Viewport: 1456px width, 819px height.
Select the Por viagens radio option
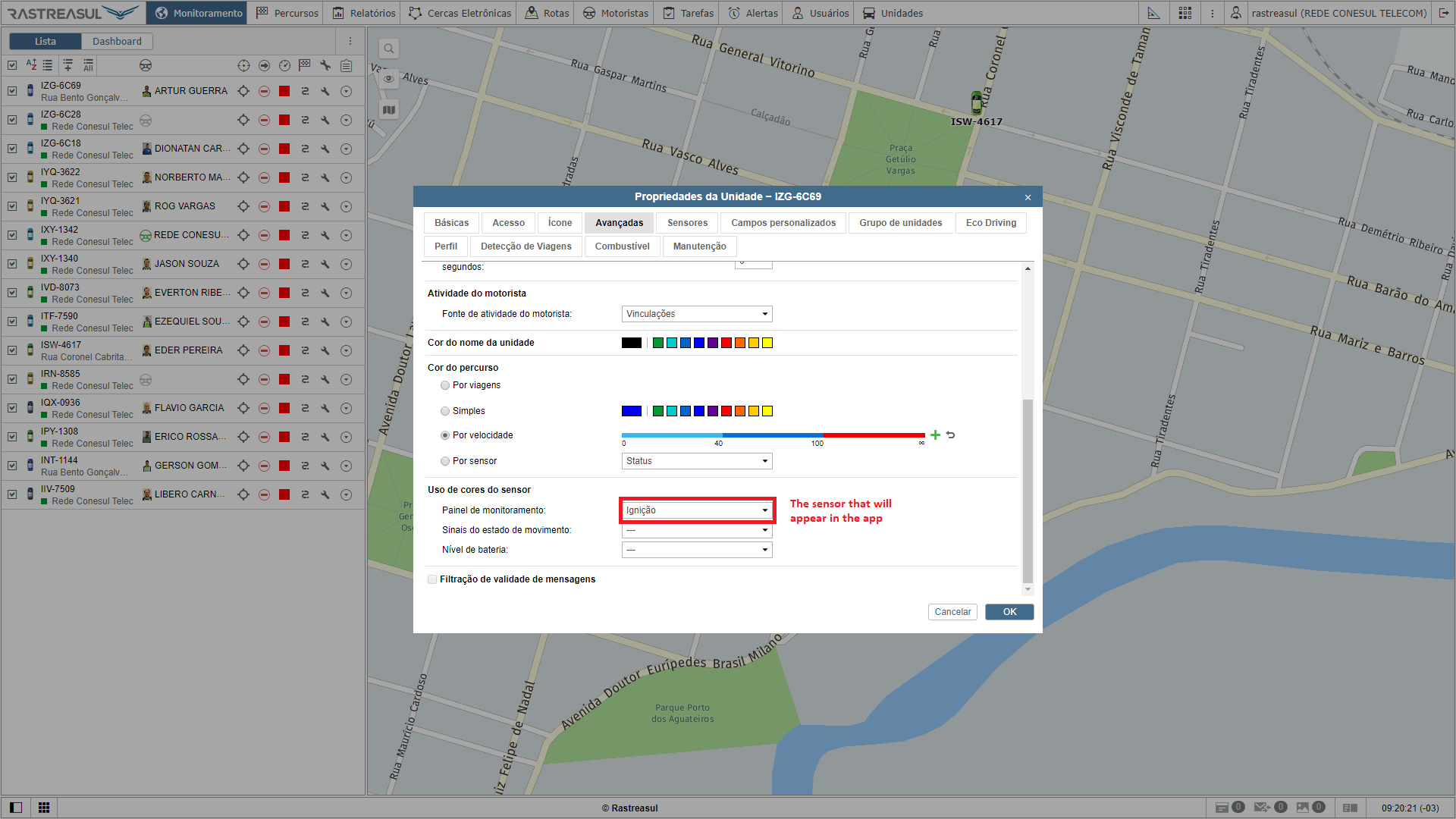445,385
